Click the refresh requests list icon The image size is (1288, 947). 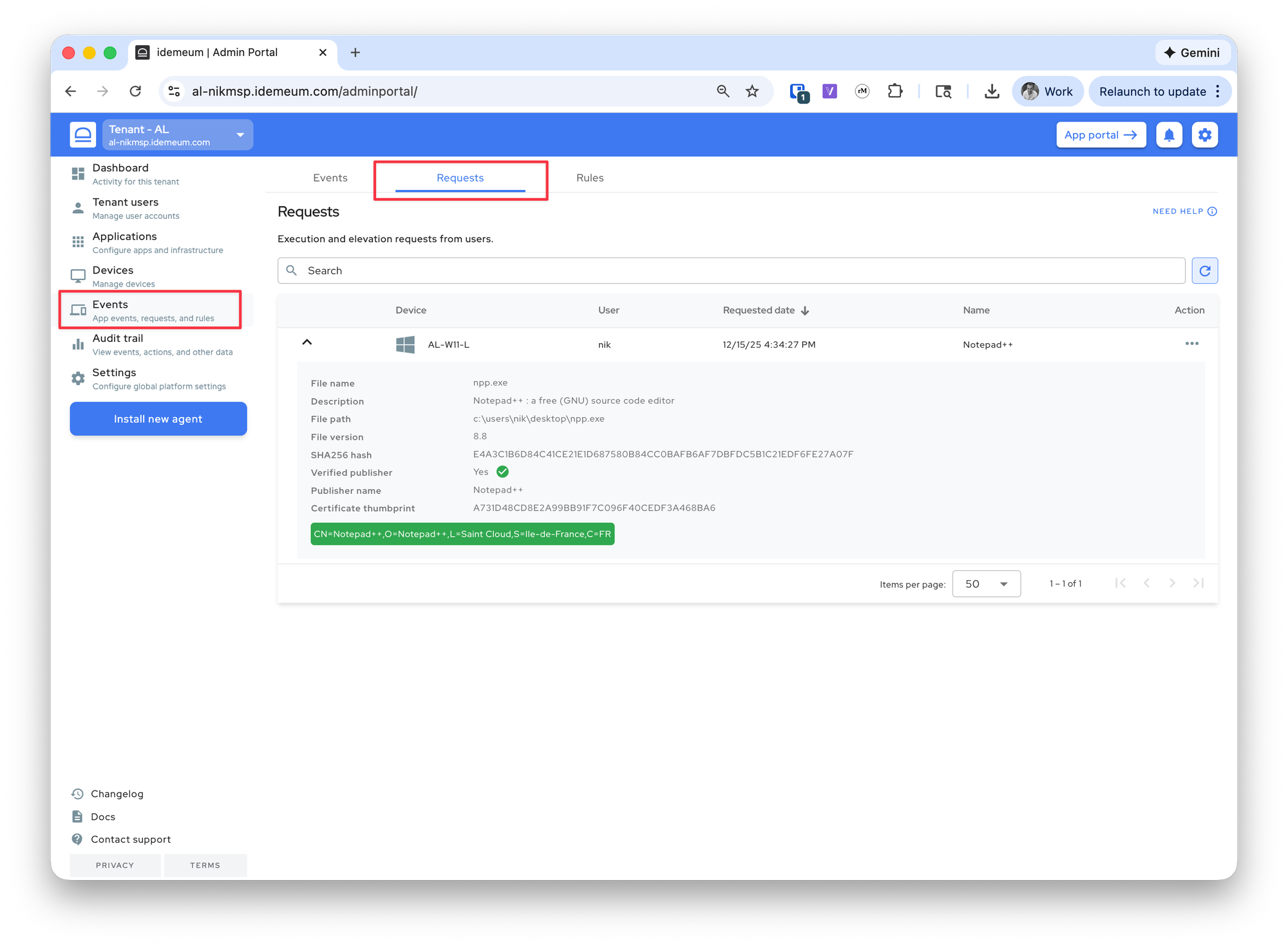1204,271
